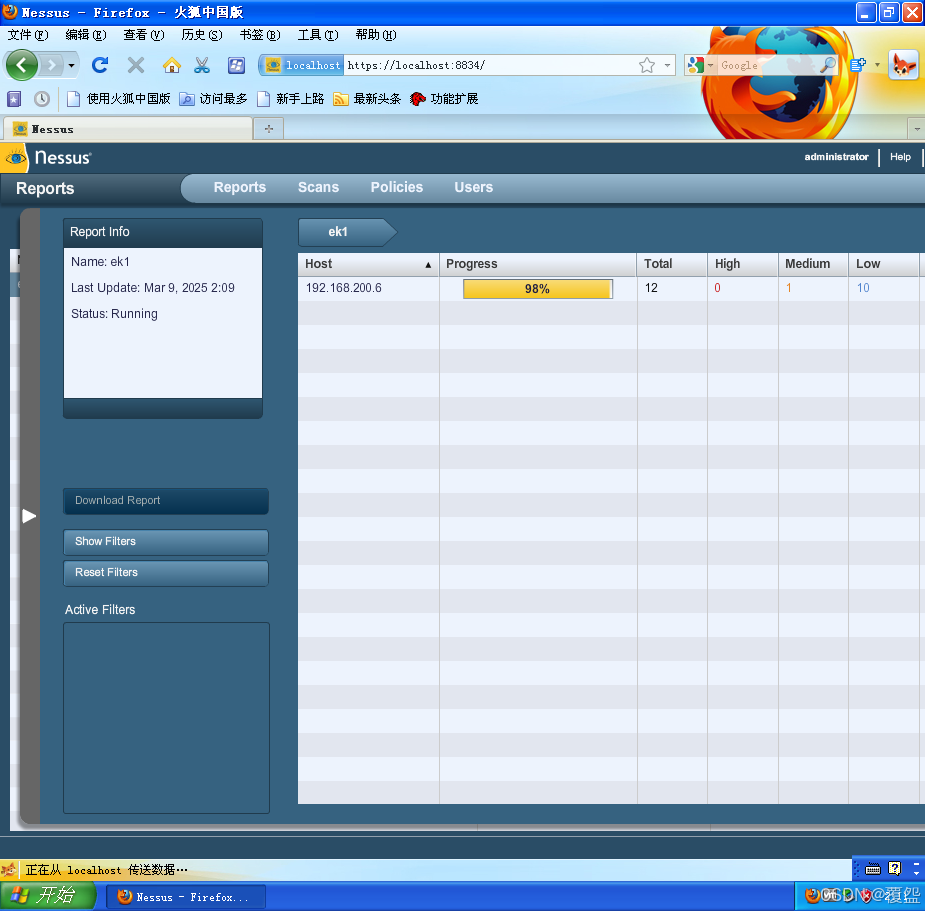The height and width of the screenshot is (911, 925).
Task: Sort by the High column header
Action: point(743,264)
